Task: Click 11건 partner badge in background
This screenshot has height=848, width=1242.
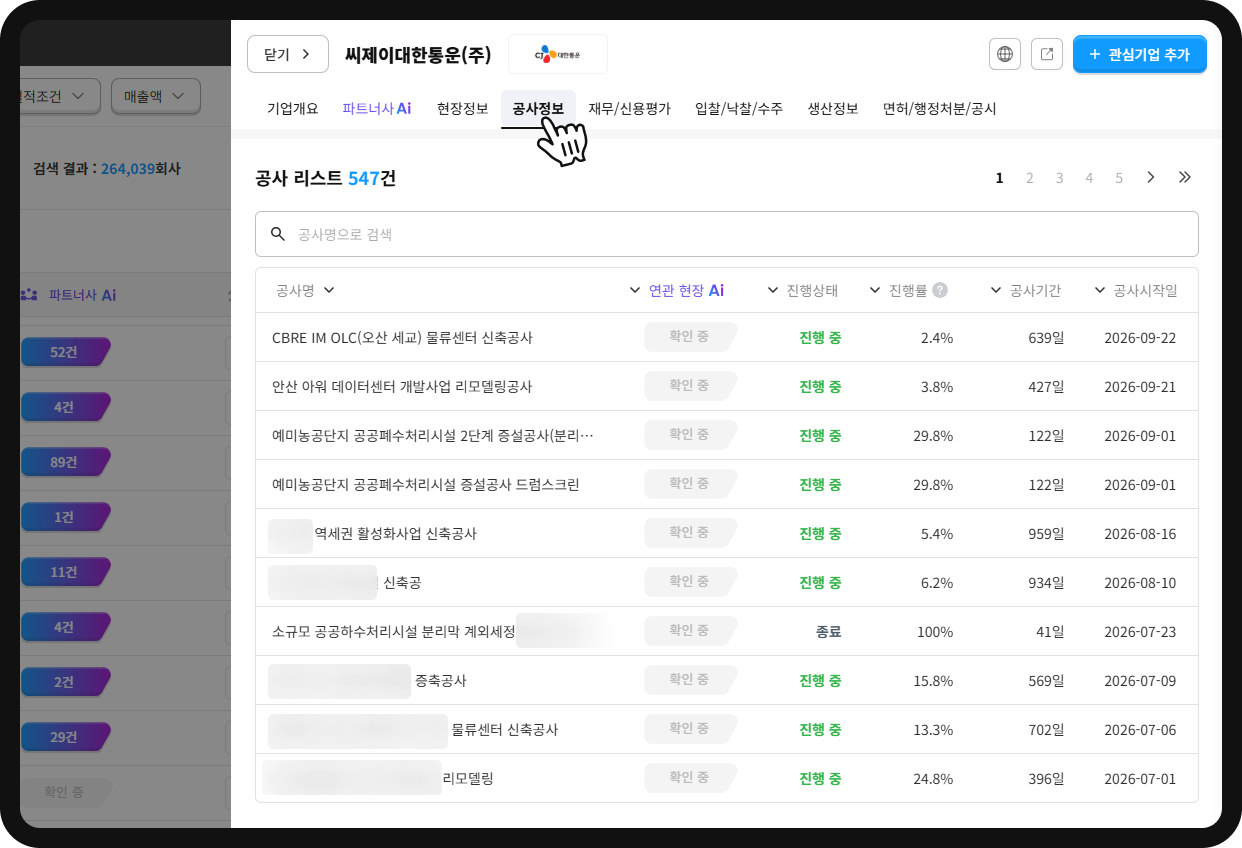Action: pos(64,572)
